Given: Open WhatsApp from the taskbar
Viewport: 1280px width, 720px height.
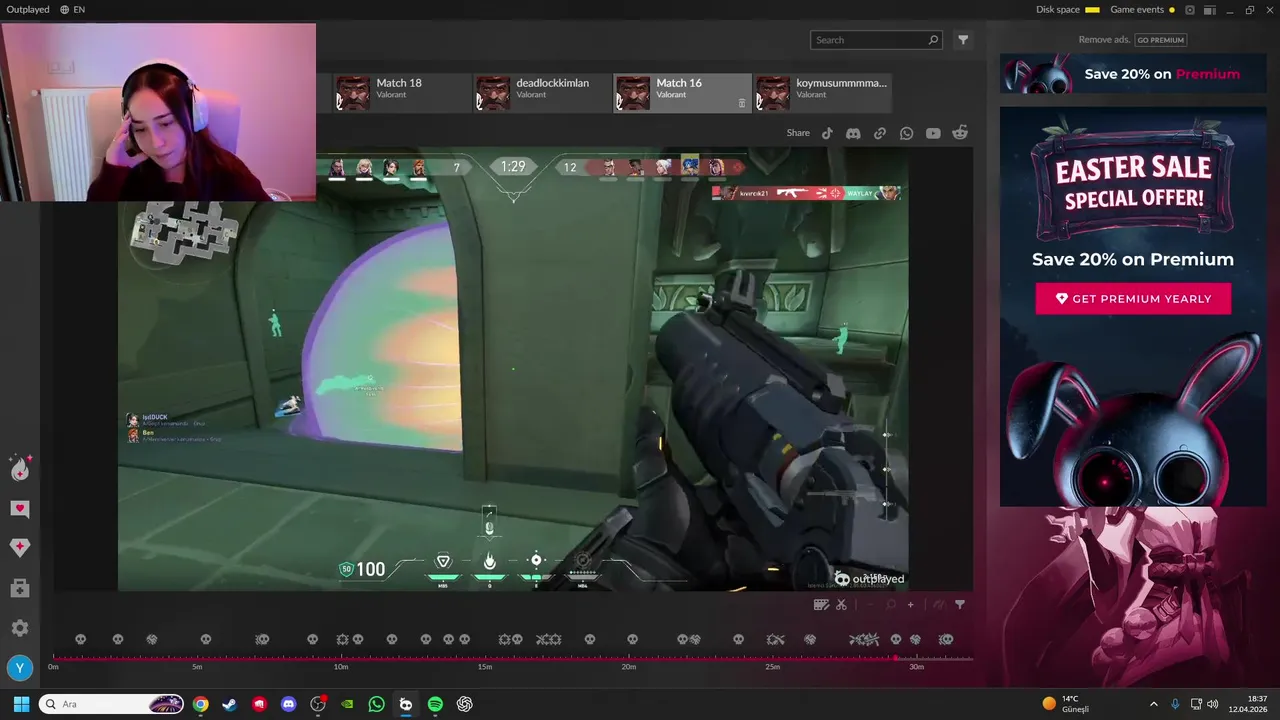Looking at the screenshot, I should coord(376,704).
